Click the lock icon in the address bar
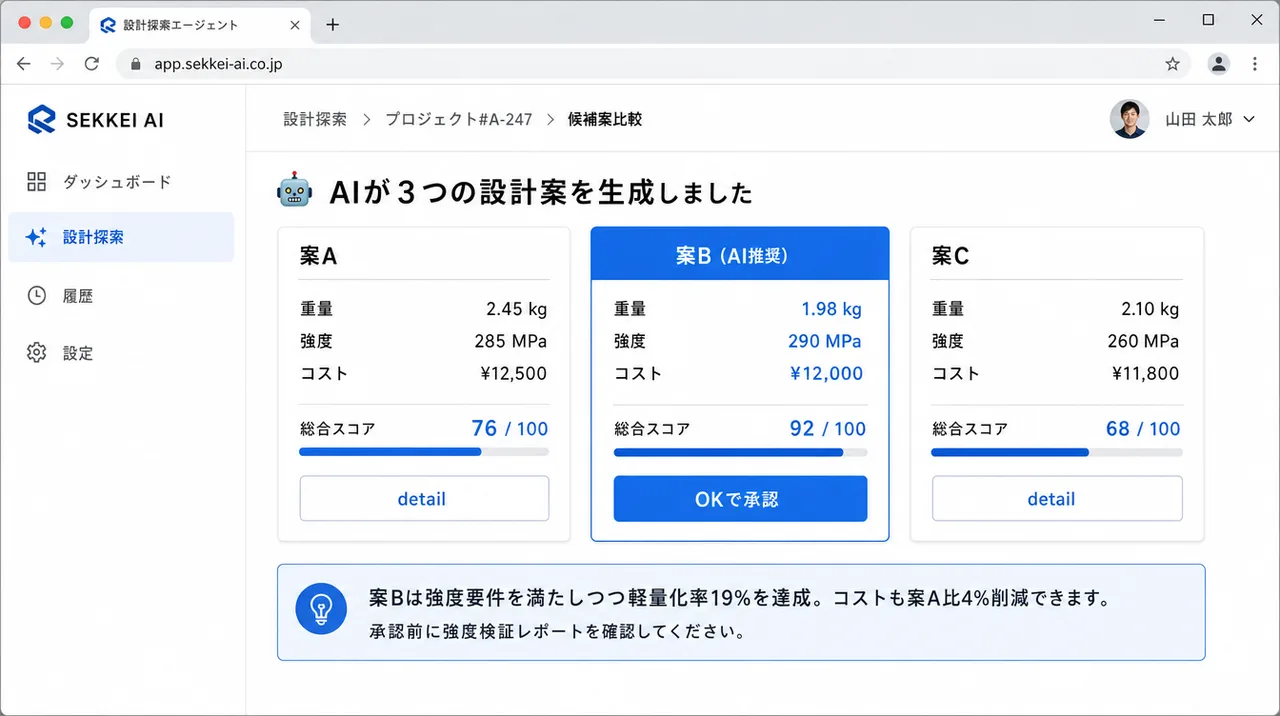Image resolution: width=1280 pixels, height=716 pixels. coord(137,64)
